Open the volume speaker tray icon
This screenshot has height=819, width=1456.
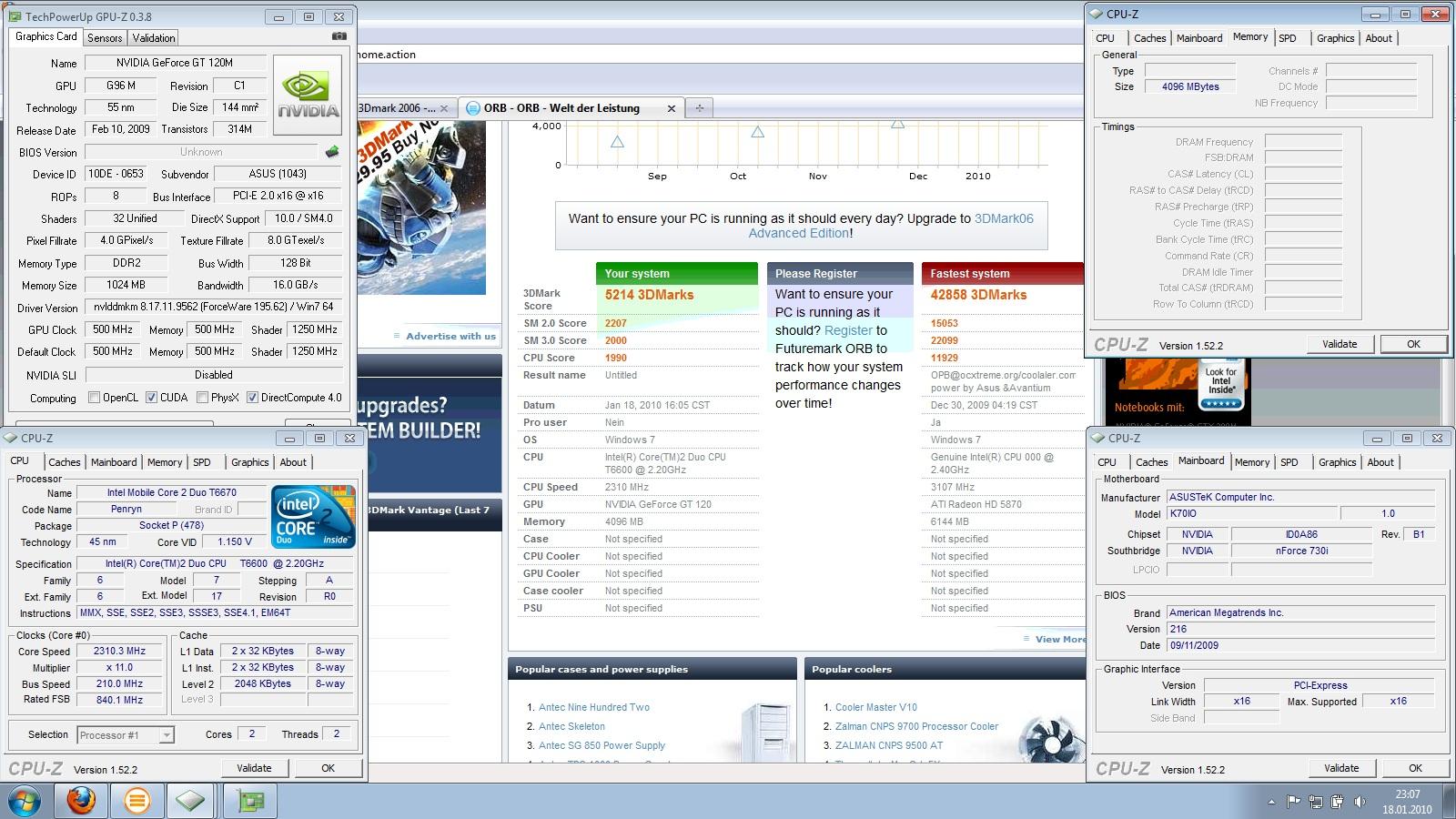coord(1360,802)
